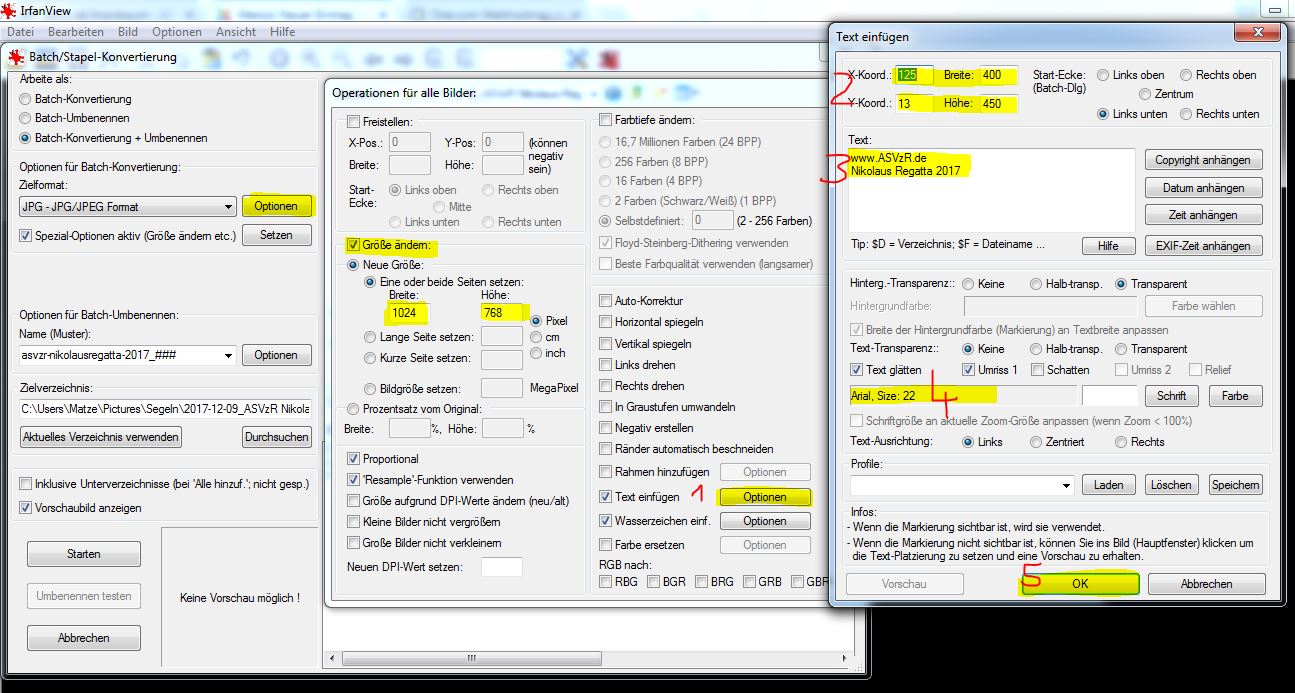
Task: Click Abbrechen in the Batch dialog
Action: (84, 638)
